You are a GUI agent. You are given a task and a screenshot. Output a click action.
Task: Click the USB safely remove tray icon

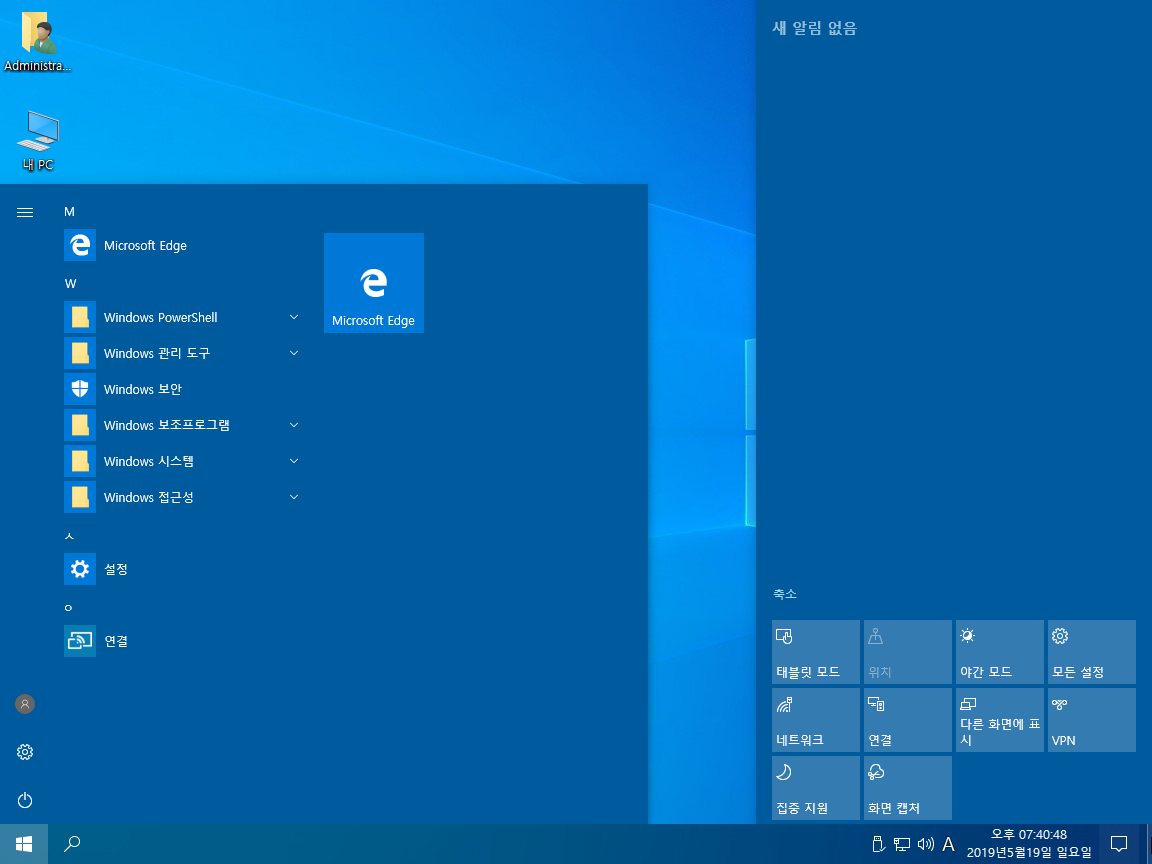pos(878,844)
